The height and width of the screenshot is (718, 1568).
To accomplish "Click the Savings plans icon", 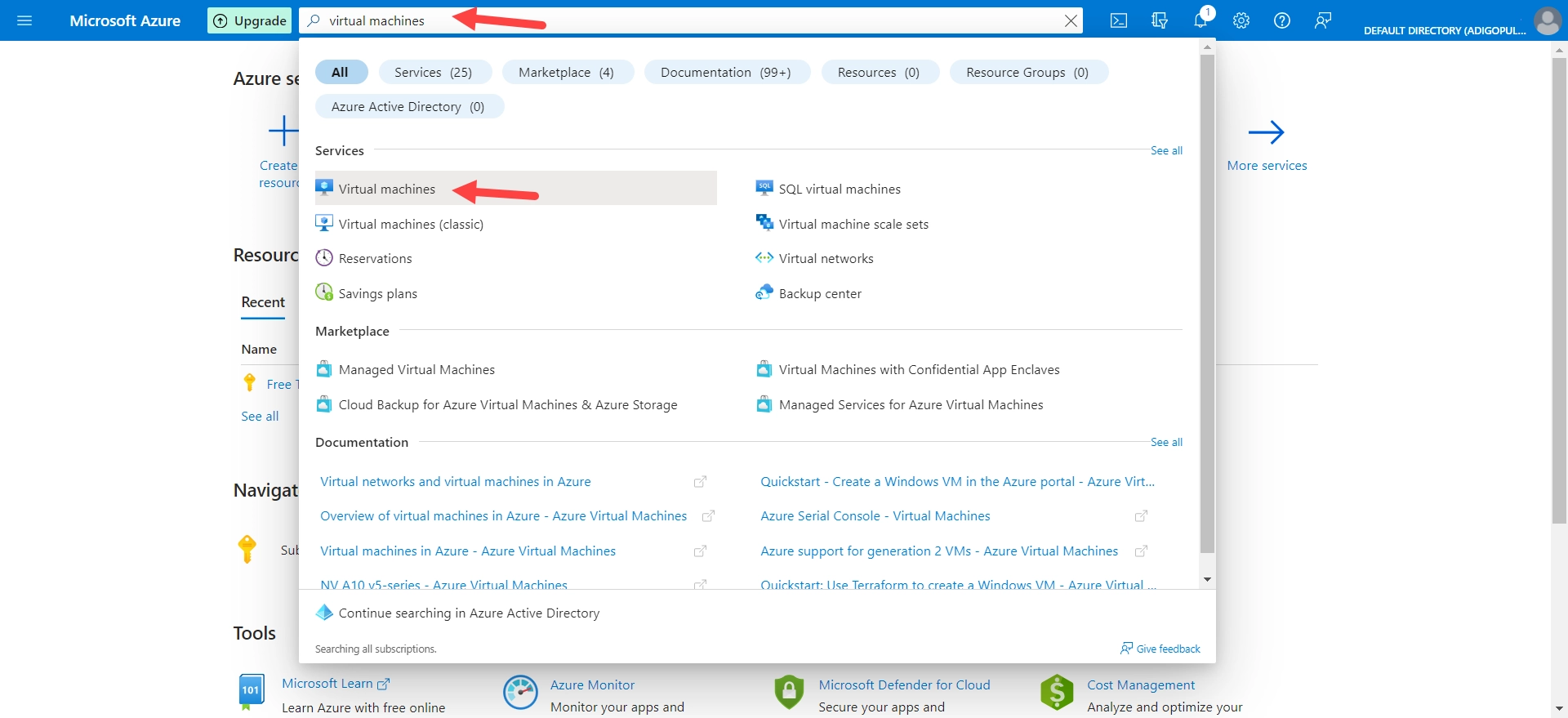I will [x=324, y=292].
